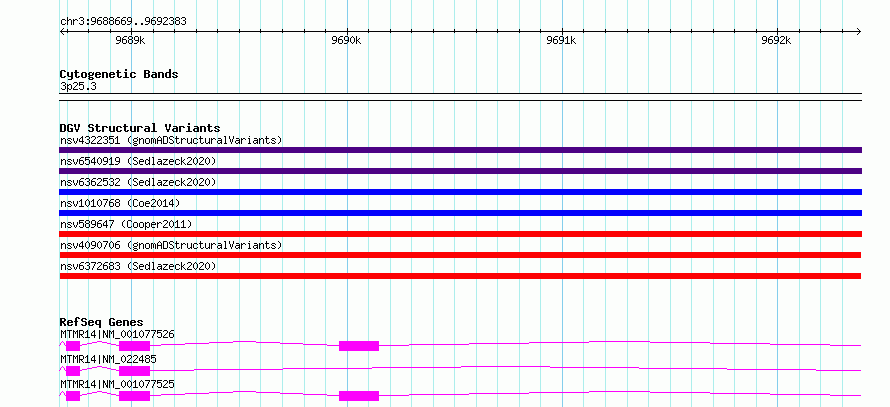The width and height of the screenshot is (890, 407).
Task: Click the purple bar under nsv4322351
Action: [x=460, y=150]
